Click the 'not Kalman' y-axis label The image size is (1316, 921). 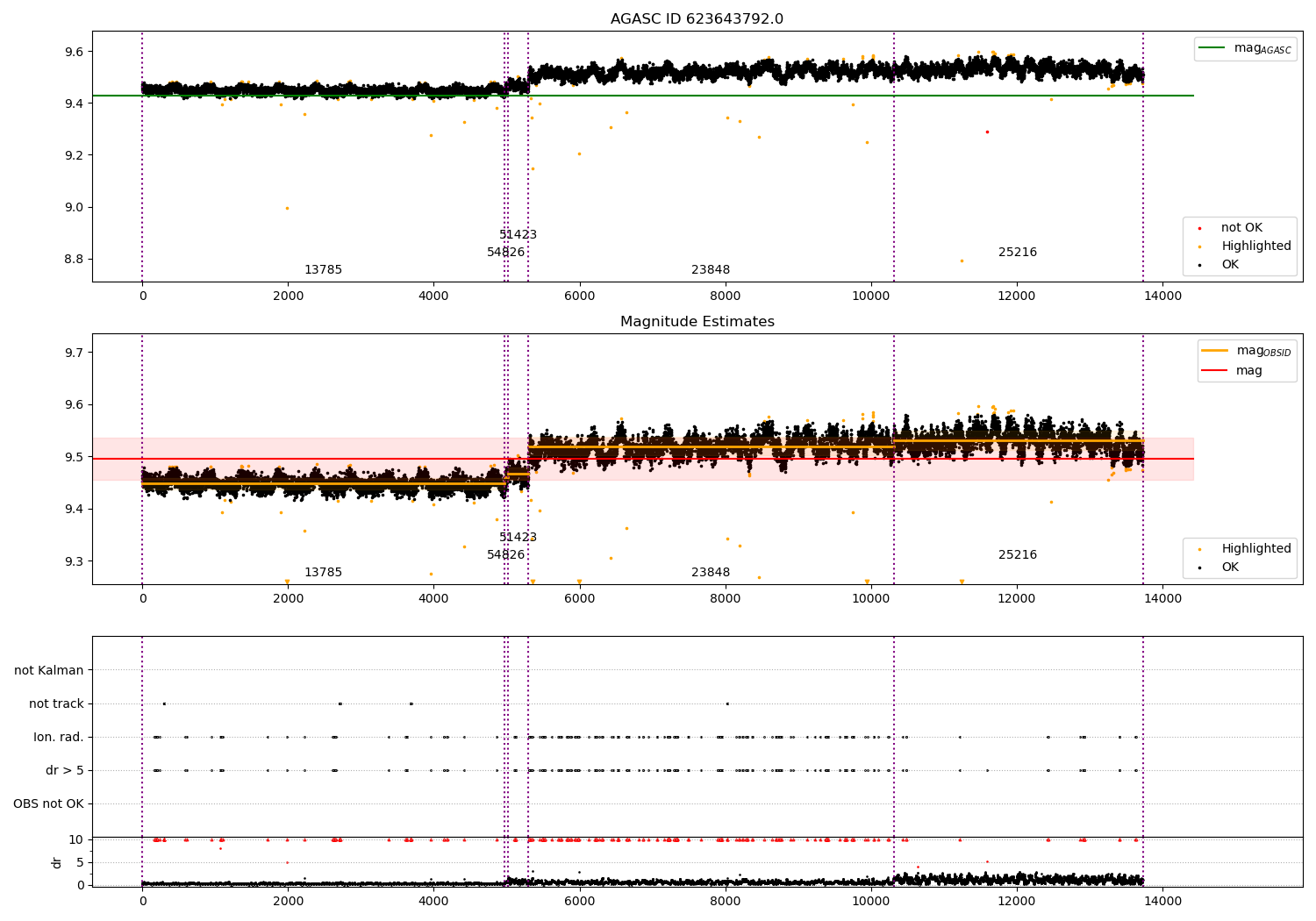tap(49, 670)
